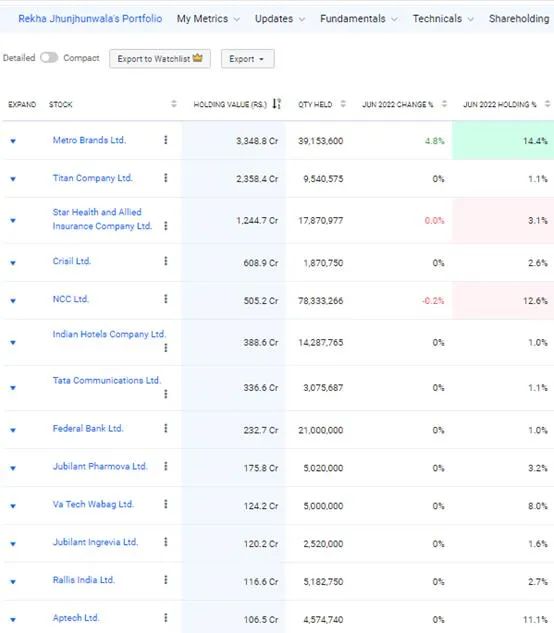Open Crisil Ltd. stock link
Viewport: 554px width, 633px height.
(71, 261)
